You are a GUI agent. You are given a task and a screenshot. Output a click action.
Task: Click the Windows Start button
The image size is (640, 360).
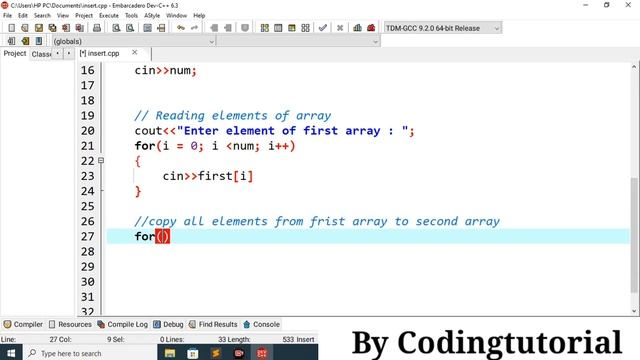[11, 353]
